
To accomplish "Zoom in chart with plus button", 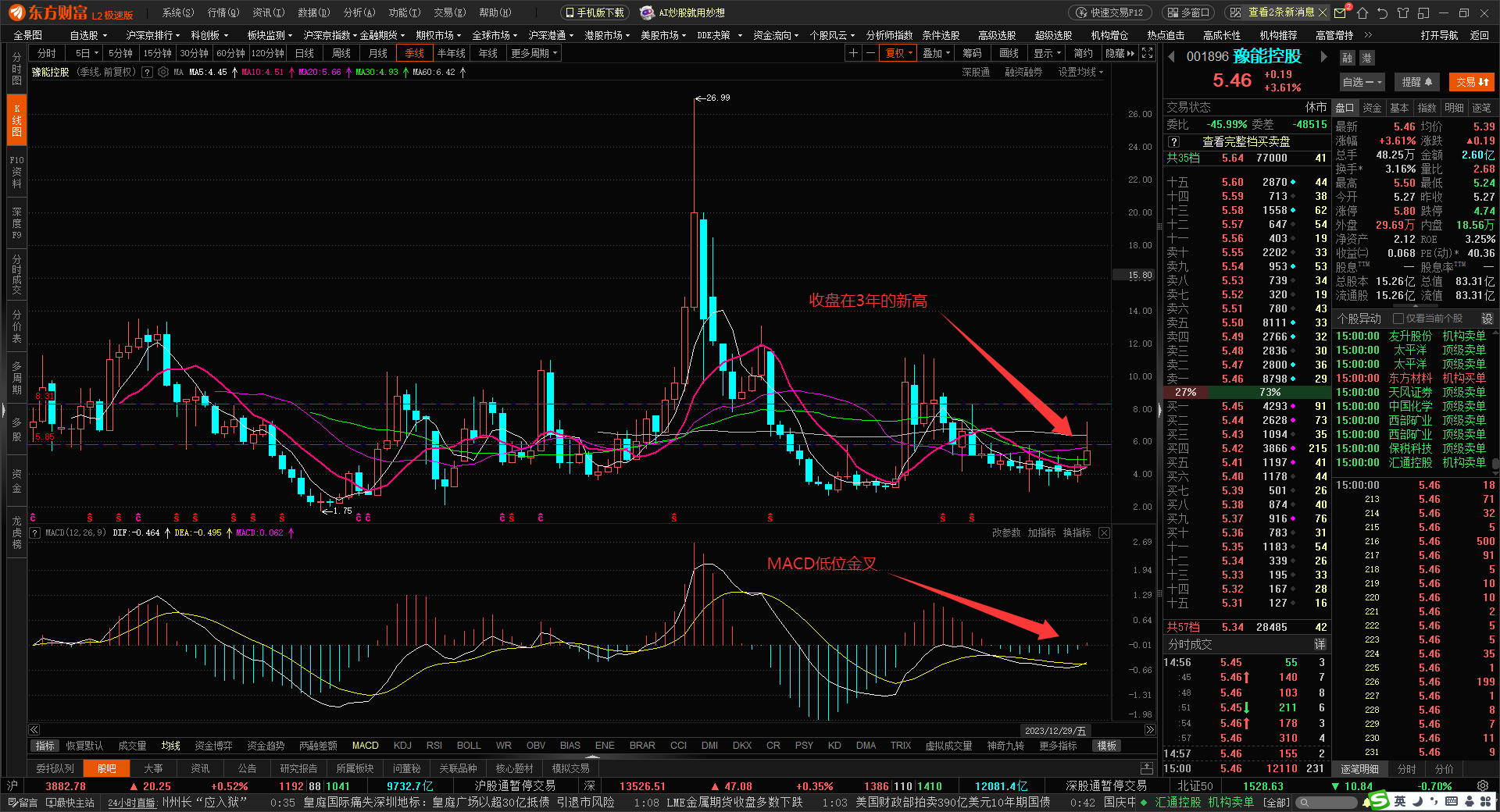I will [853, 53].
